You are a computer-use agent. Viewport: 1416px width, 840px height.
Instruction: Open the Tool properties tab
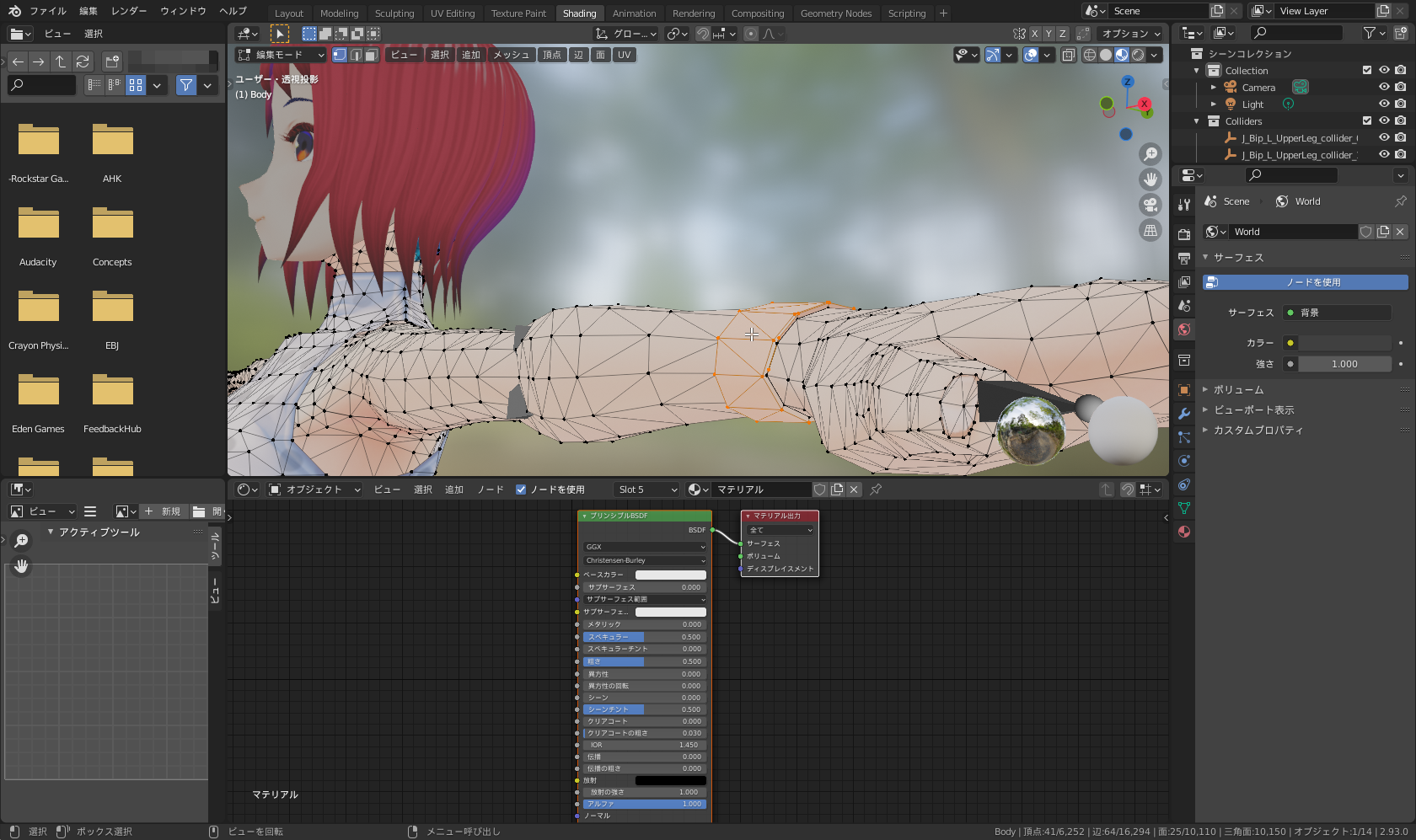pos(1184,205)
